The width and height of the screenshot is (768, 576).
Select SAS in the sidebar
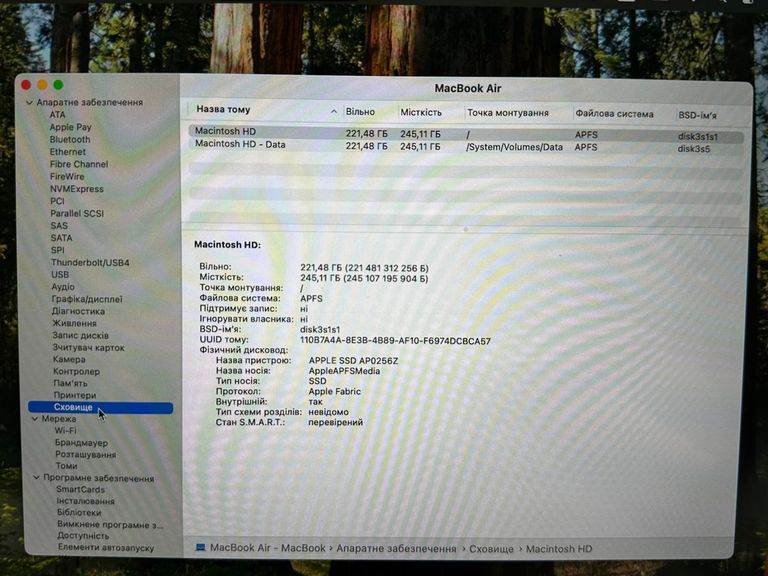pyautogui.click(x=59, y=226)
